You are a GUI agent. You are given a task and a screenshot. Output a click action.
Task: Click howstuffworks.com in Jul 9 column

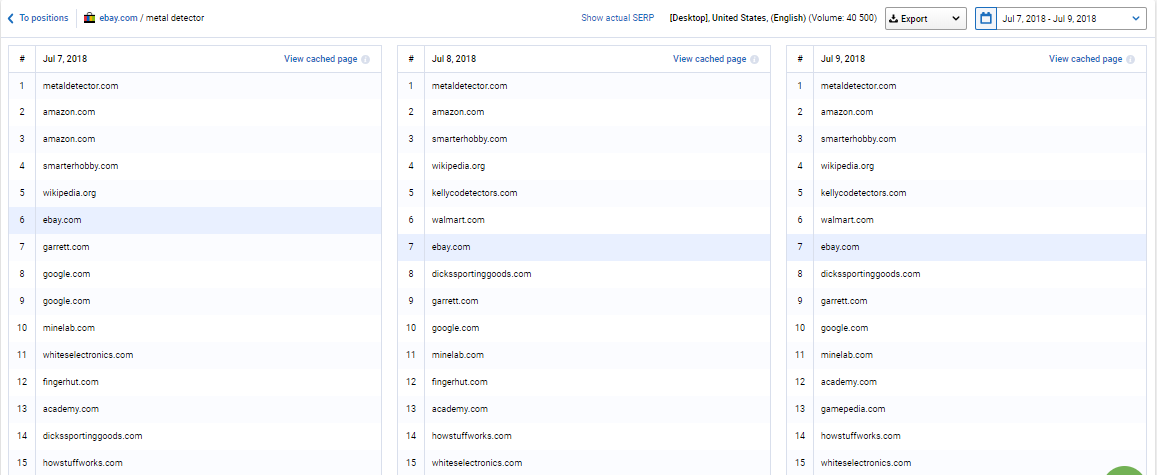click(x=860, y=436)
